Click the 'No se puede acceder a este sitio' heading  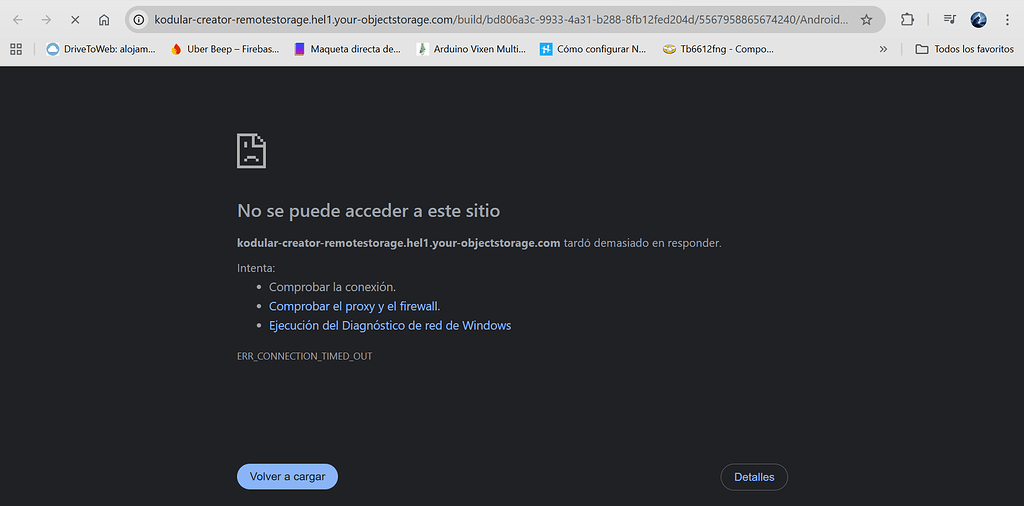(368, 211)
